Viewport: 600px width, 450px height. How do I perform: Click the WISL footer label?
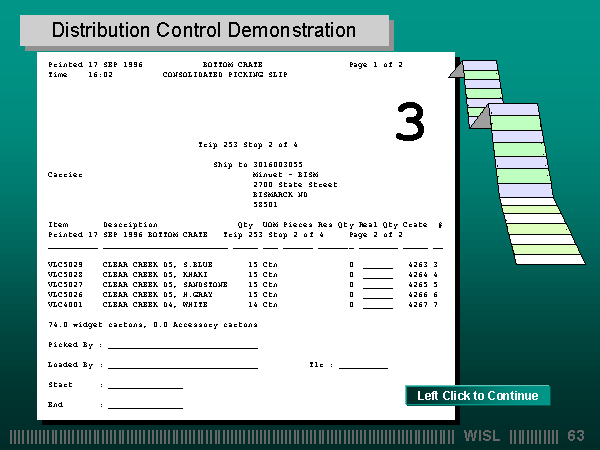click(x=481, y=436)
